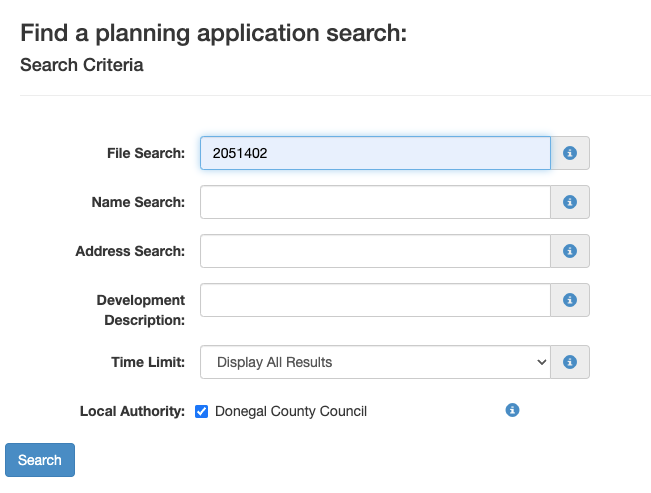
Task: Click the "Time Limit:" label
Action: tap(147, 362)
